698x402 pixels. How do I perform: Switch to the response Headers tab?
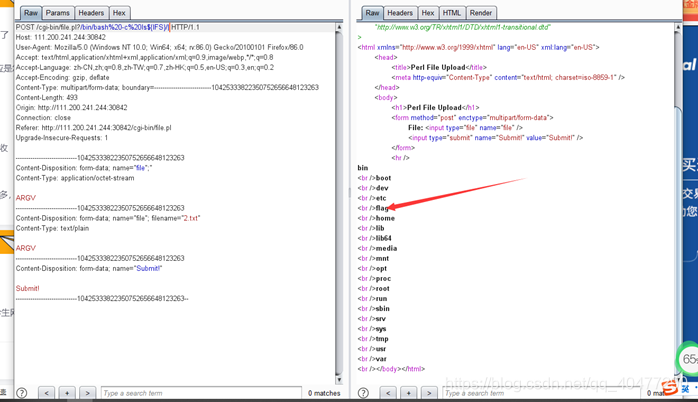[400, 13]
